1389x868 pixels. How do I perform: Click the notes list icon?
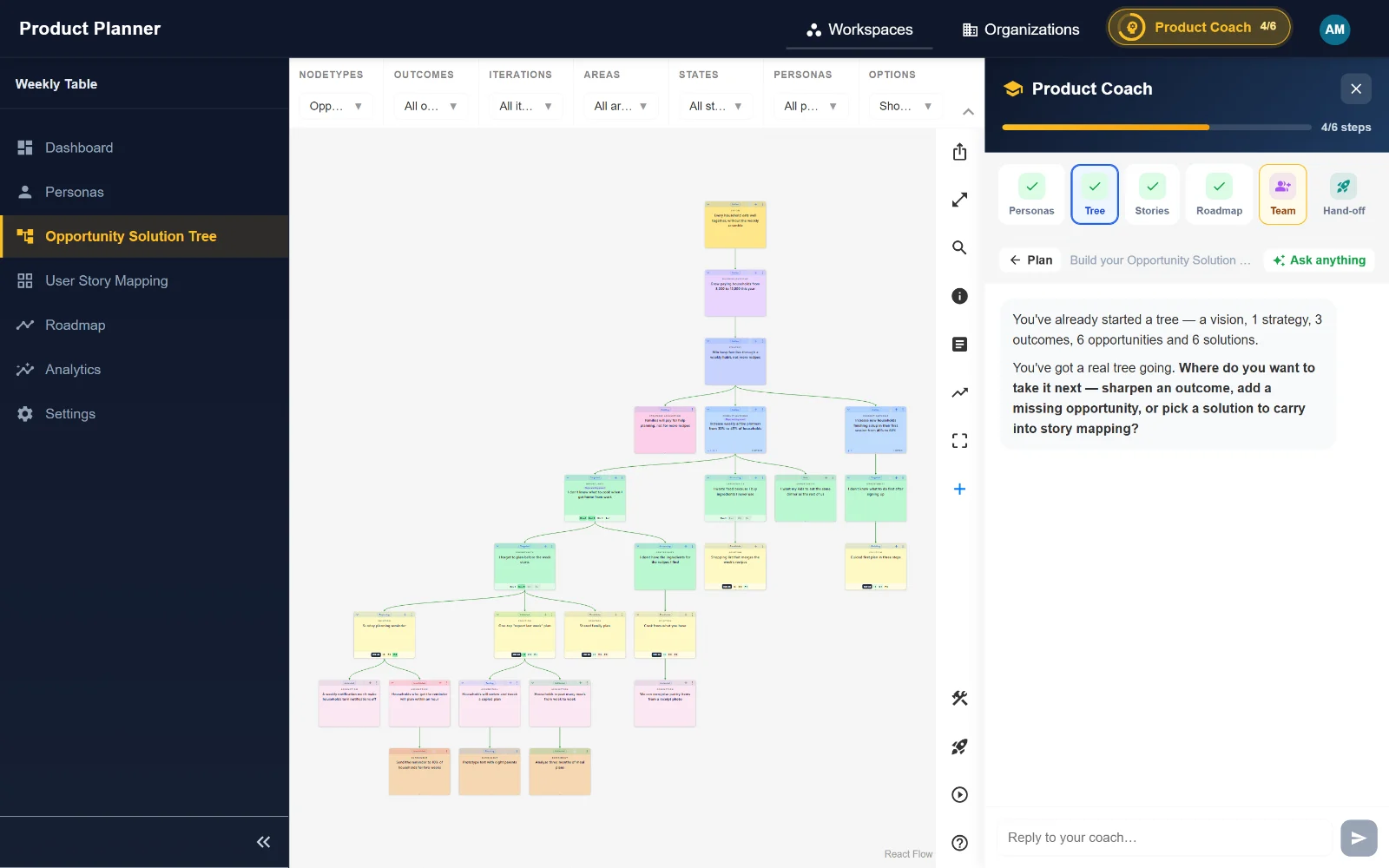(x=959, y=345)
